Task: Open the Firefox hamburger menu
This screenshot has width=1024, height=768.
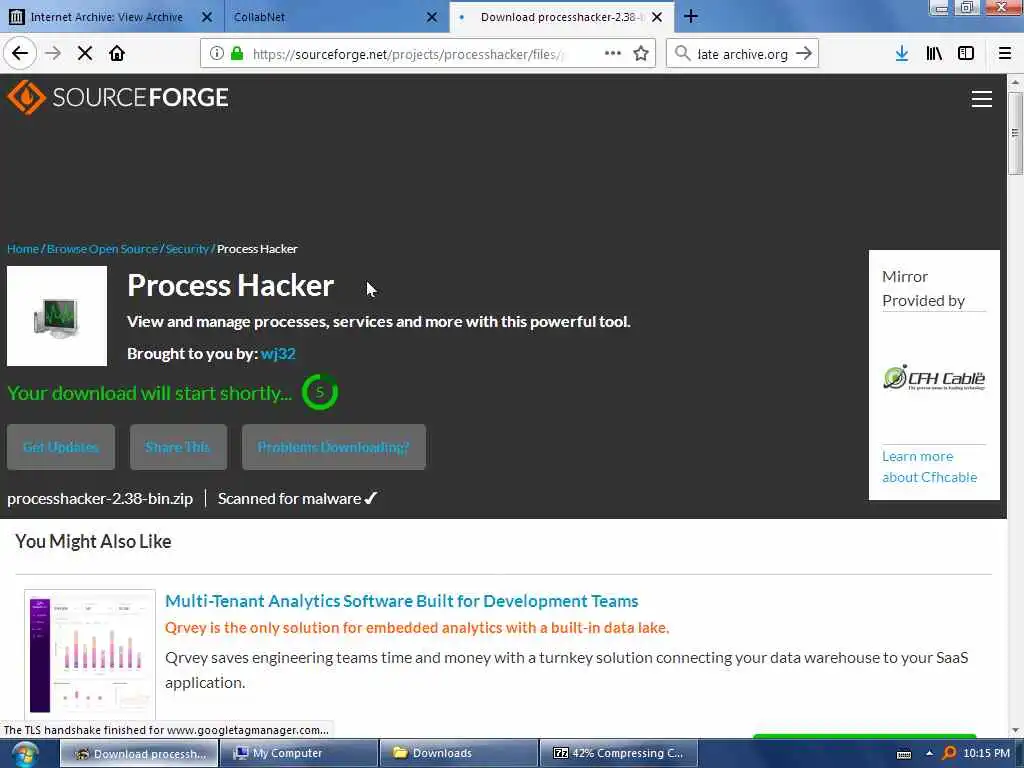Action: coord(1005,54)
